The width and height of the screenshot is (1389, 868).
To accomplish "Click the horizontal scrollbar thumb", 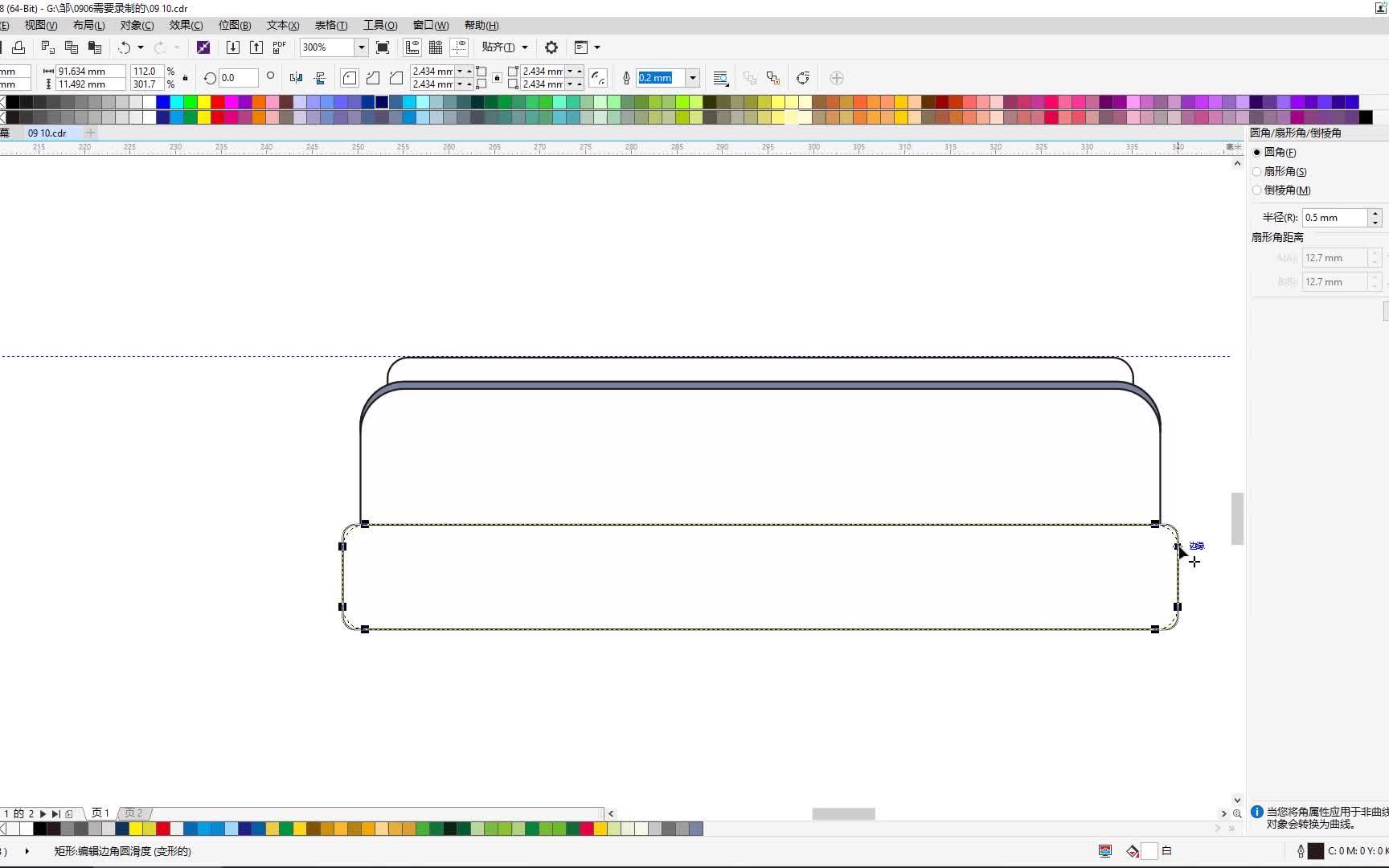I will tap(843, 813).
